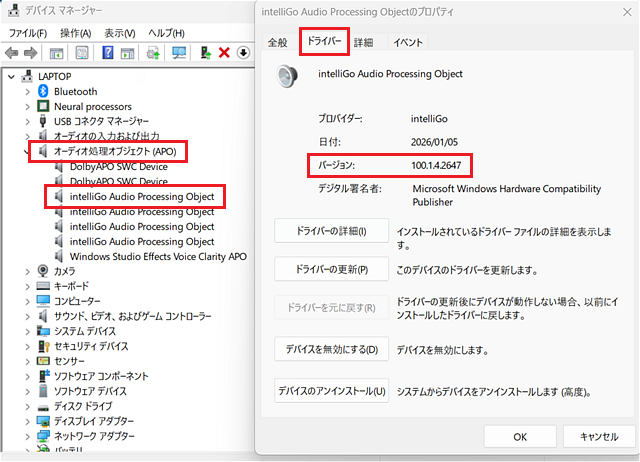Open the ファイル(F) menu

[28, 33]
